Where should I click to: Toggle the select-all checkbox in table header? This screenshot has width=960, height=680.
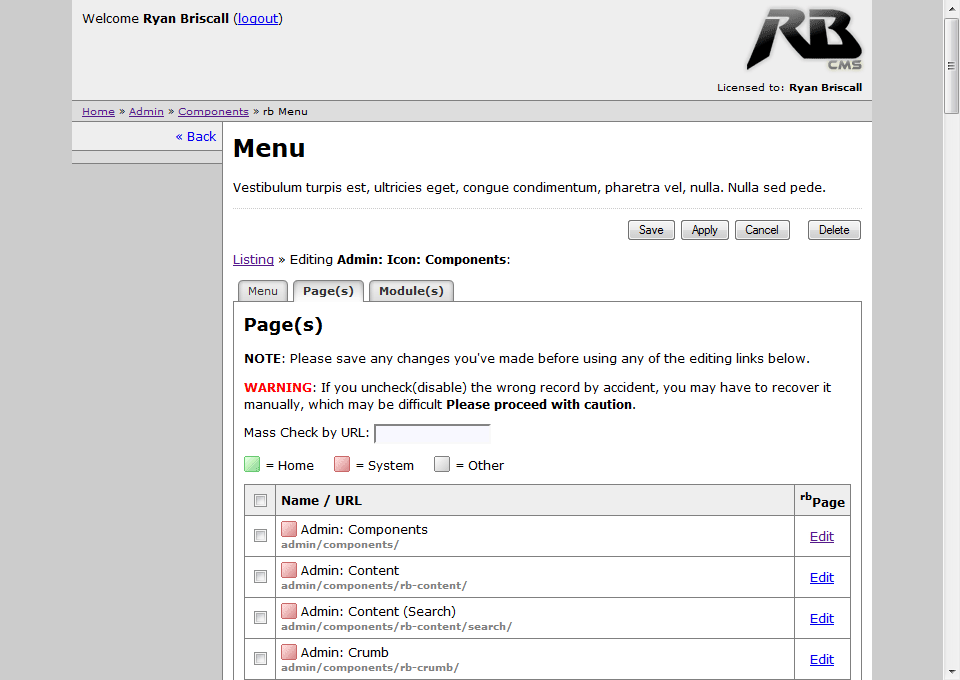click(x=260, y=500)
